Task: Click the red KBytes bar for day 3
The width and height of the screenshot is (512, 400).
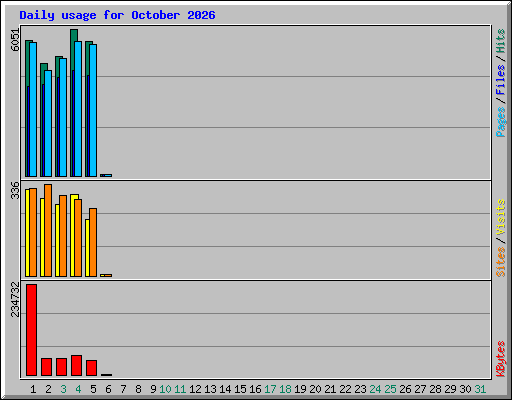Action: tap(62, 367)
